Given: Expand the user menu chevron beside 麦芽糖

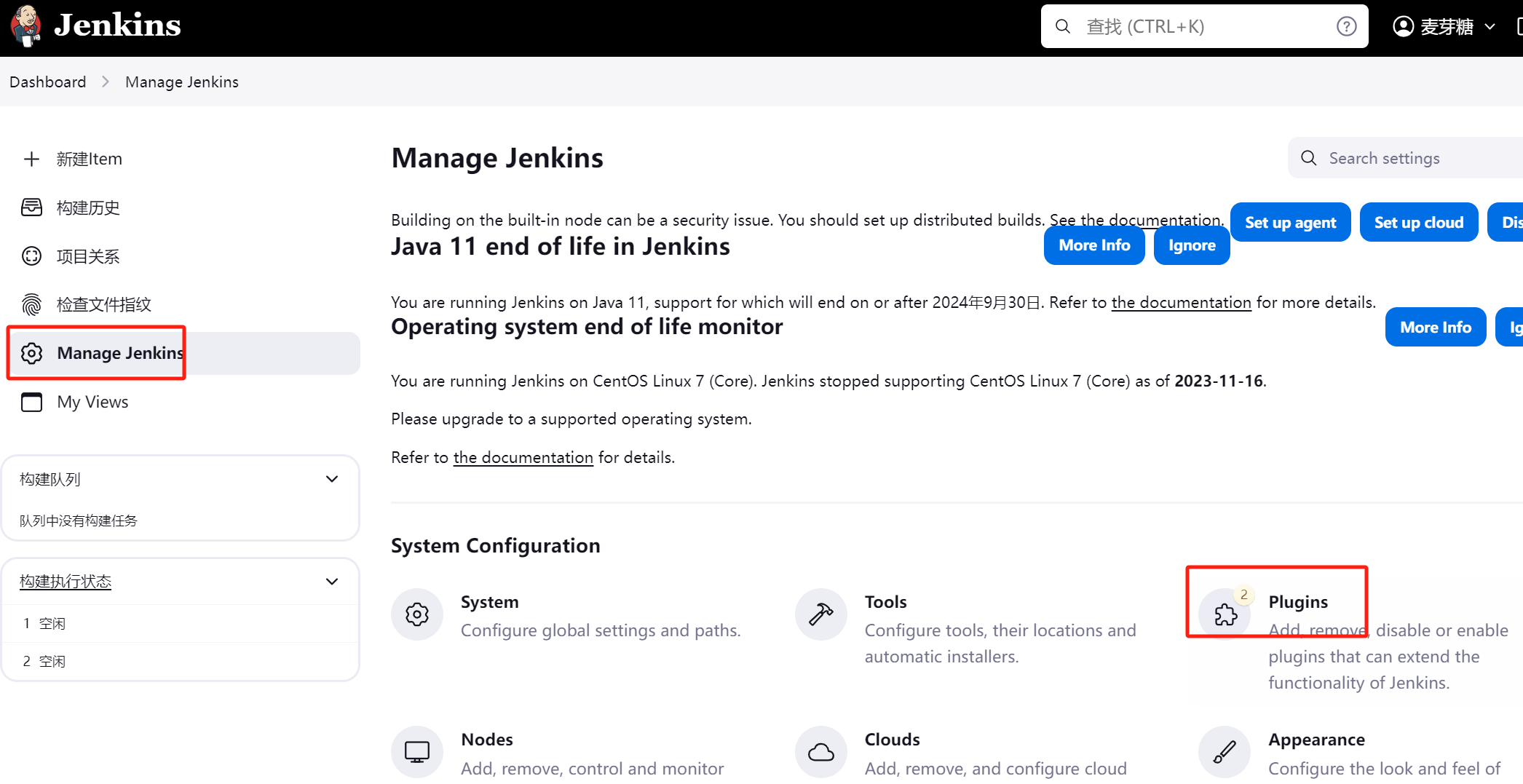Looking at the screenshot, I should tap(1490, 27).
